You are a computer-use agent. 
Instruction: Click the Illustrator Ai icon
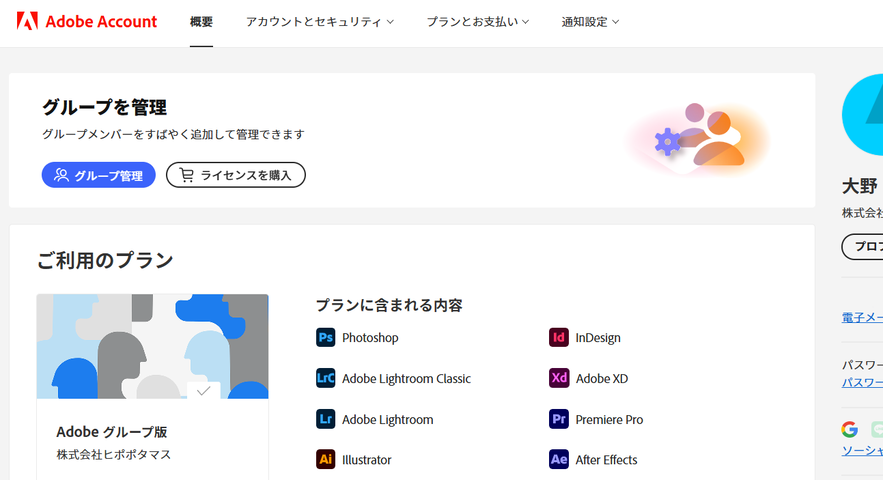(325, 459)
